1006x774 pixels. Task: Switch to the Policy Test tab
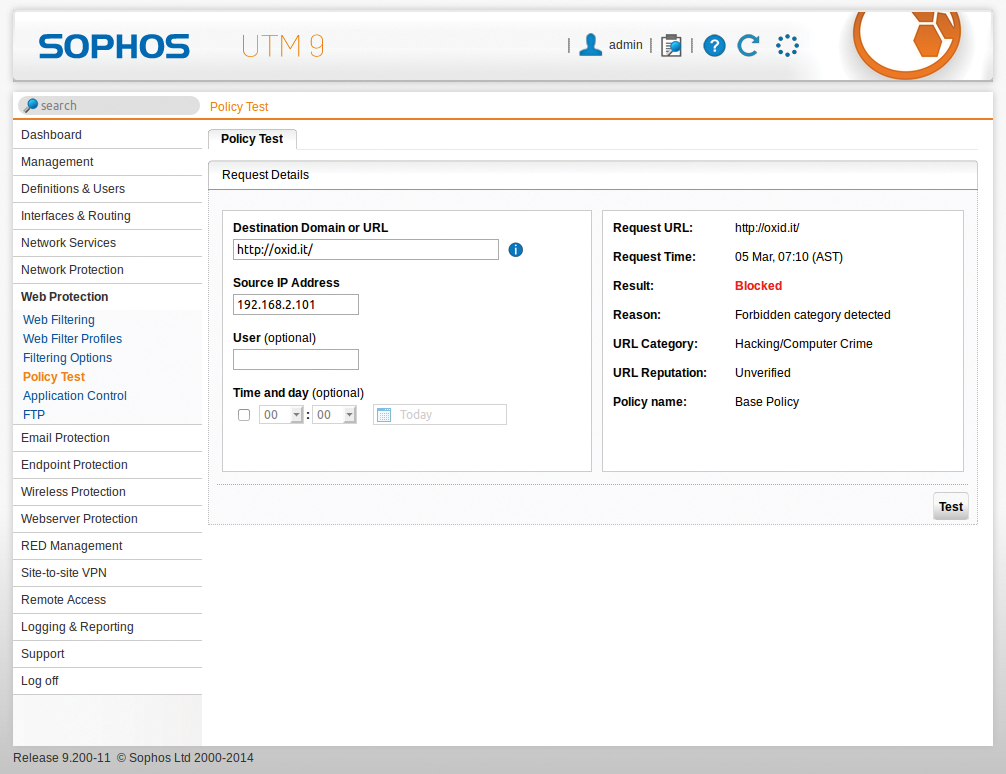252,139
